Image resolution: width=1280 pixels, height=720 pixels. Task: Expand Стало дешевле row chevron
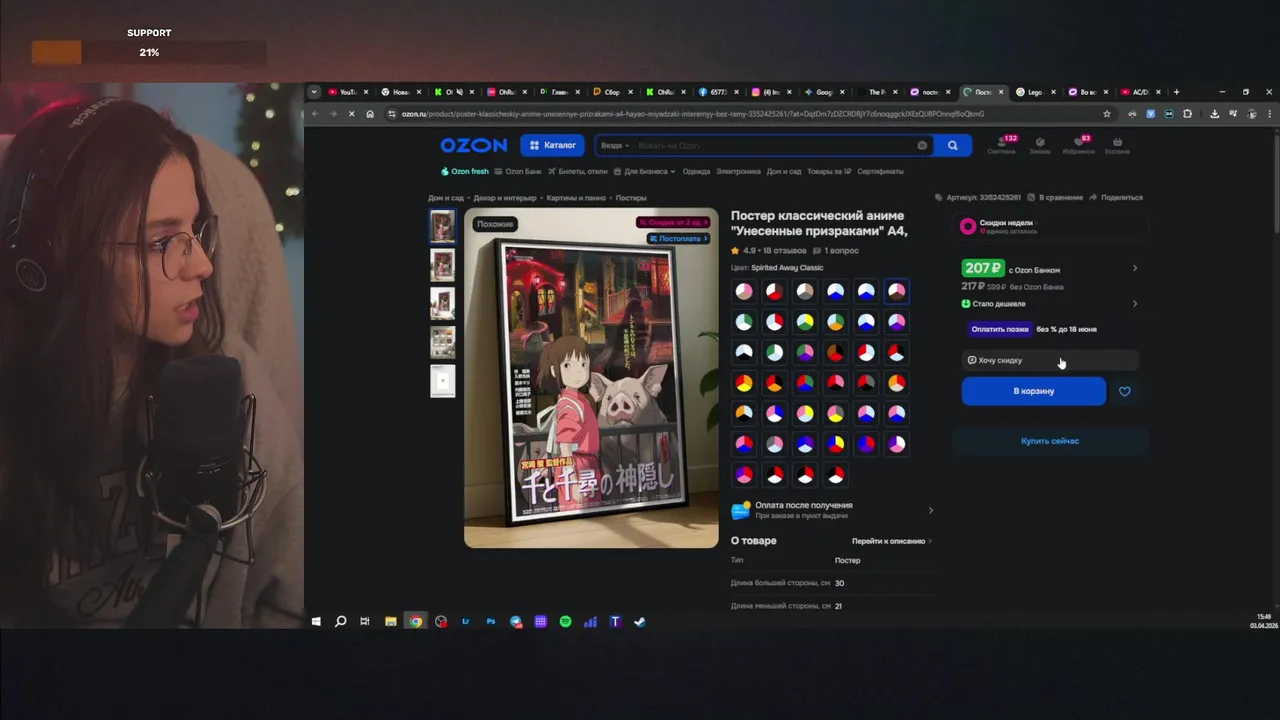tap(1135, 304)
